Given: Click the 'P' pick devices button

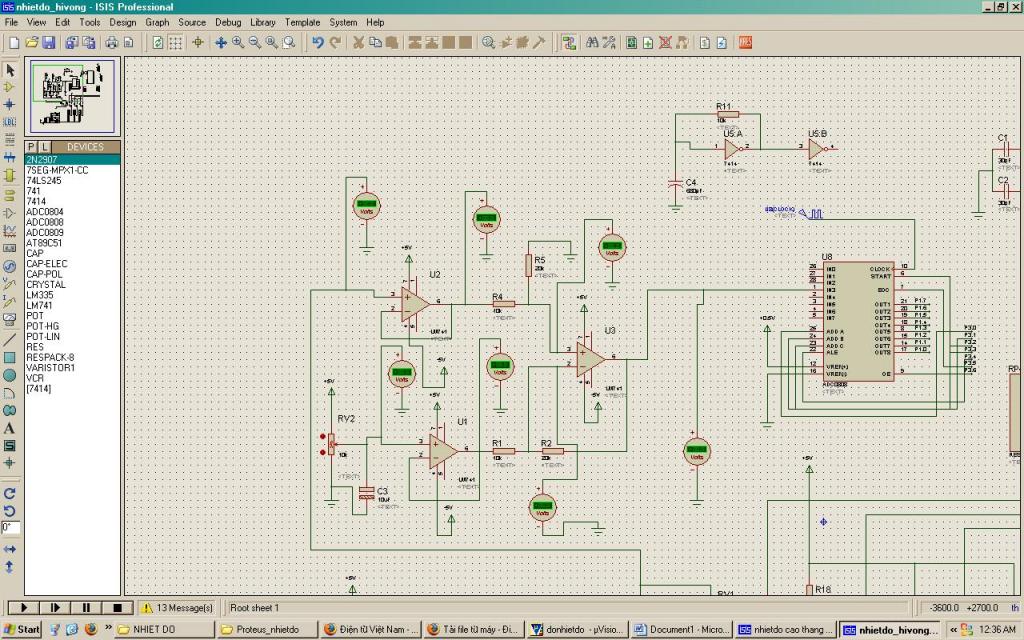Looking at the screenshot, I should 31,147.
